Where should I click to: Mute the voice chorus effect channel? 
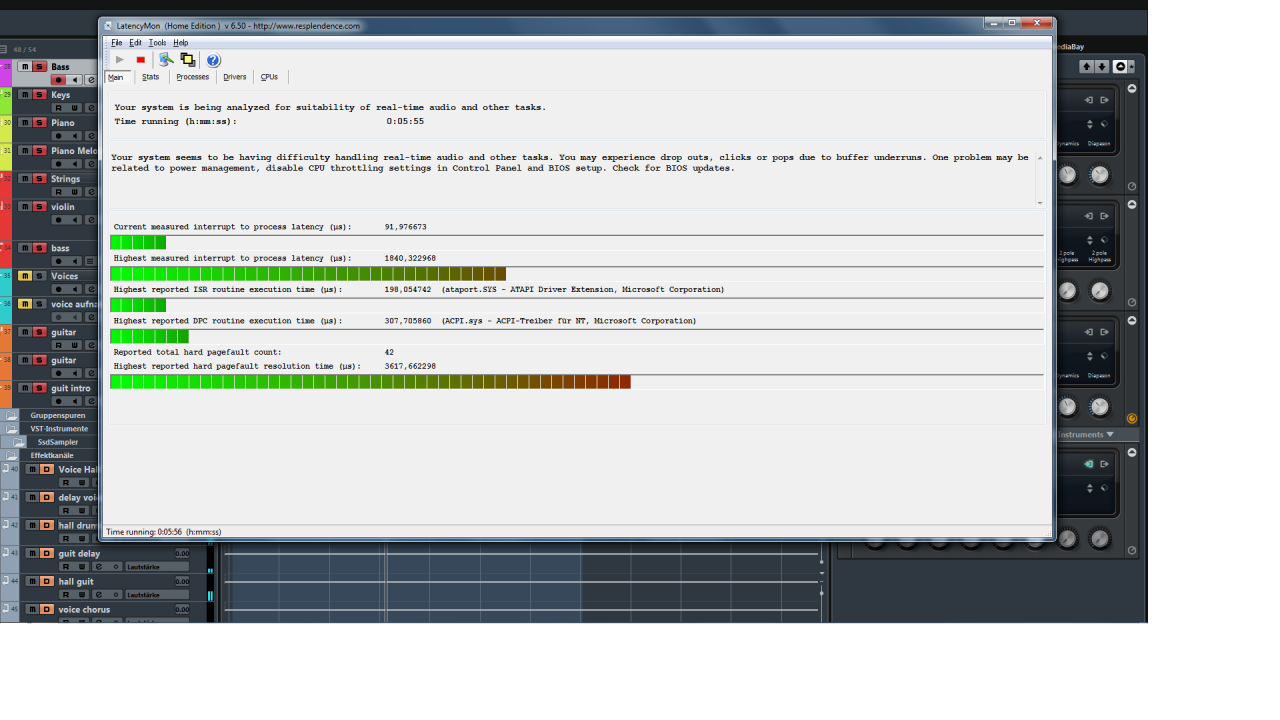(32, 609)
